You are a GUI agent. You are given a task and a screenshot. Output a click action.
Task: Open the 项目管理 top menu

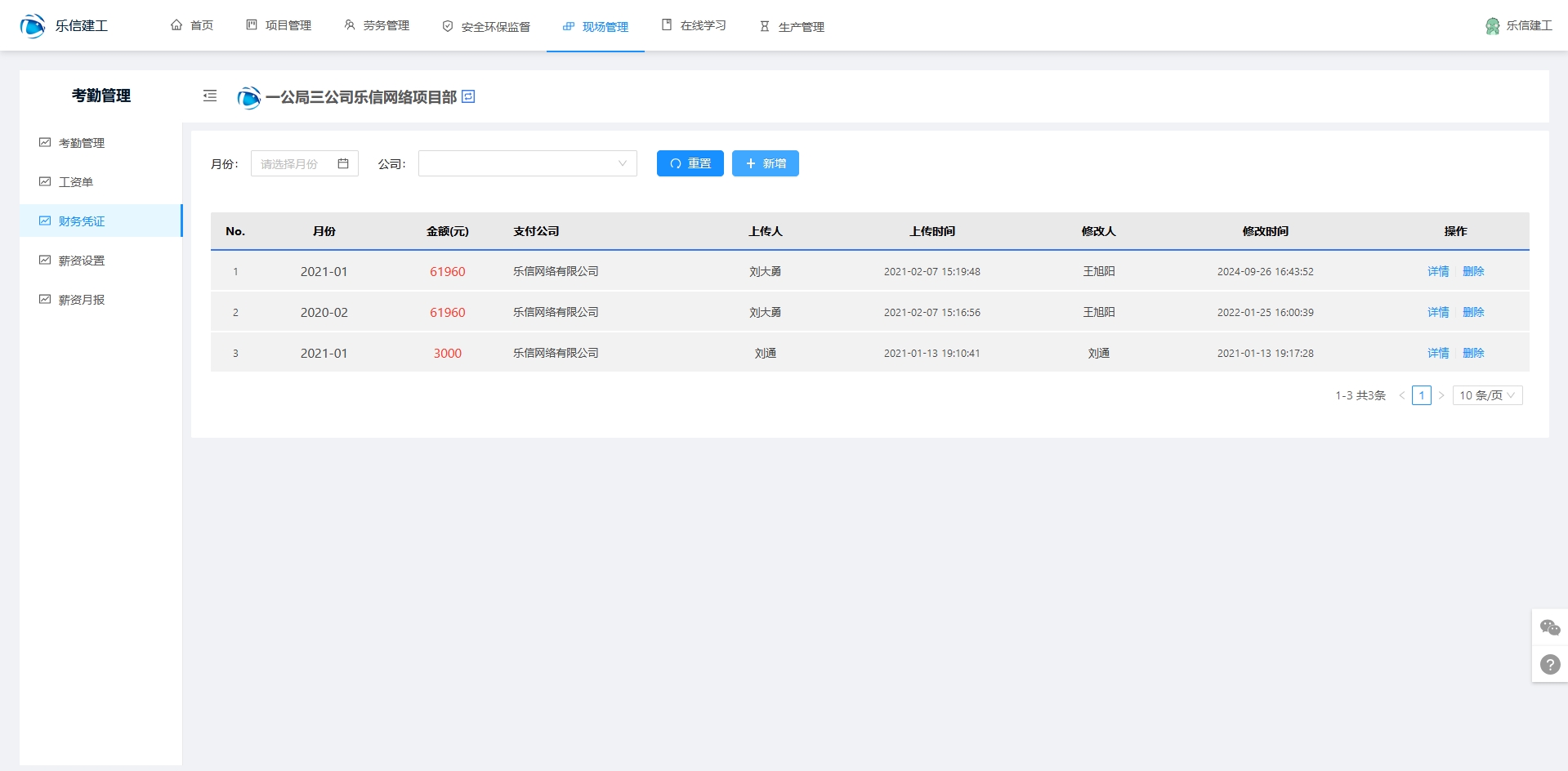click(x=279, y=26)
